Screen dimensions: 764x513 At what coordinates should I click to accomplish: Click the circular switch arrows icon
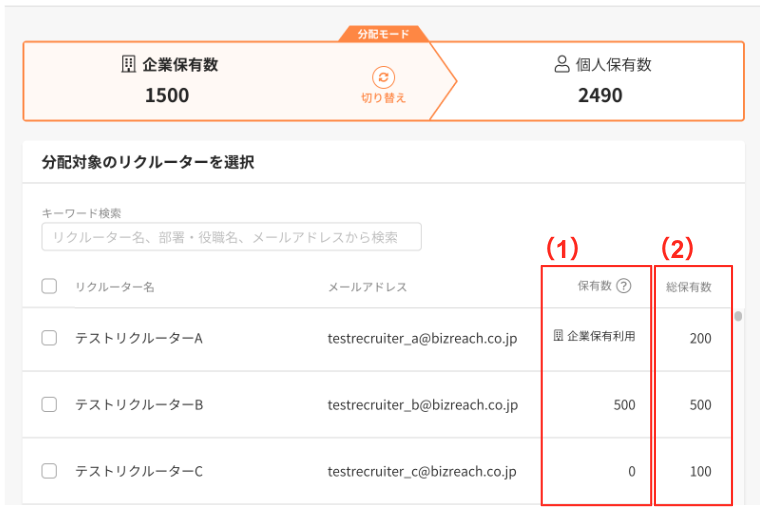tap(383, 77)
